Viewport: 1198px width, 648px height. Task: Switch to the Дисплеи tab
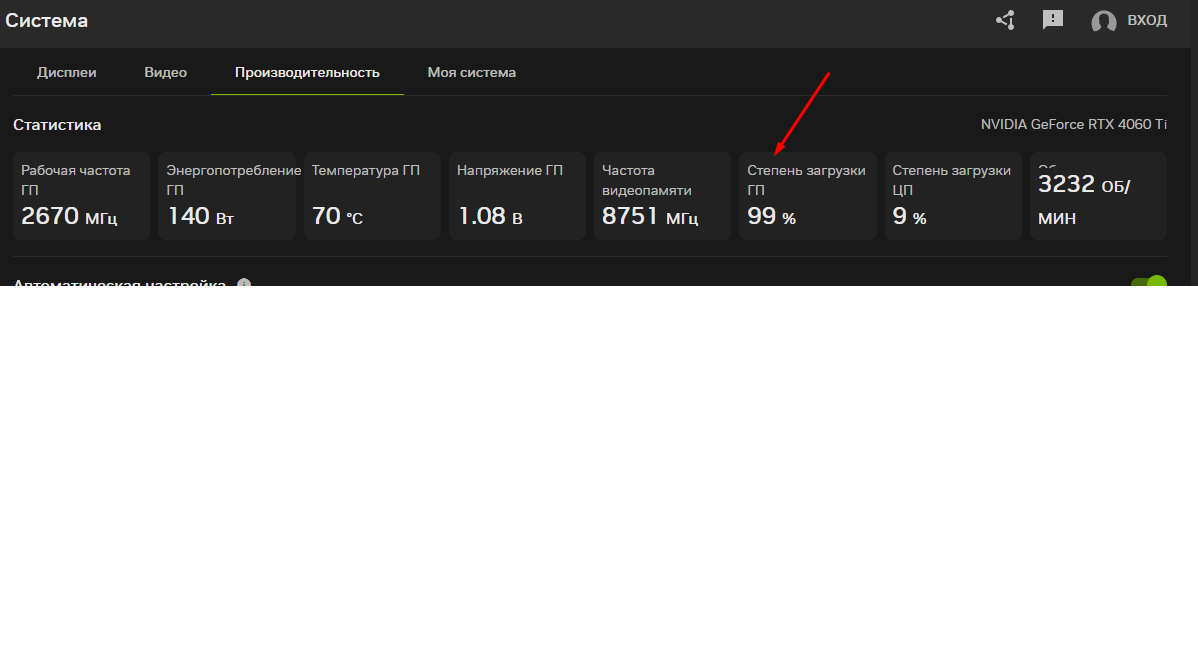67,73
